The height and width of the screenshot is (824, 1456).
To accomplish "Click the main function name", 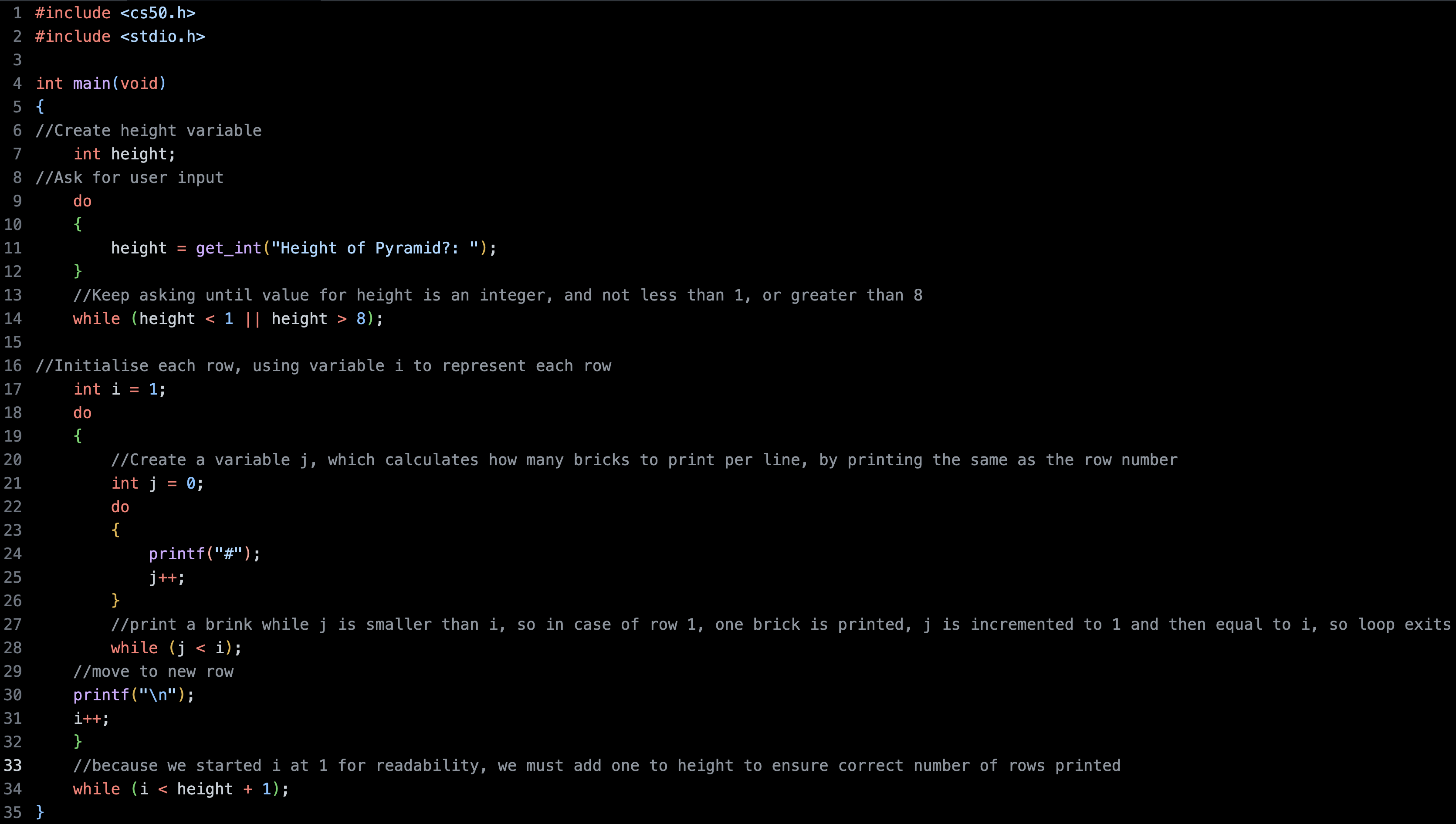I will (91, 84).
